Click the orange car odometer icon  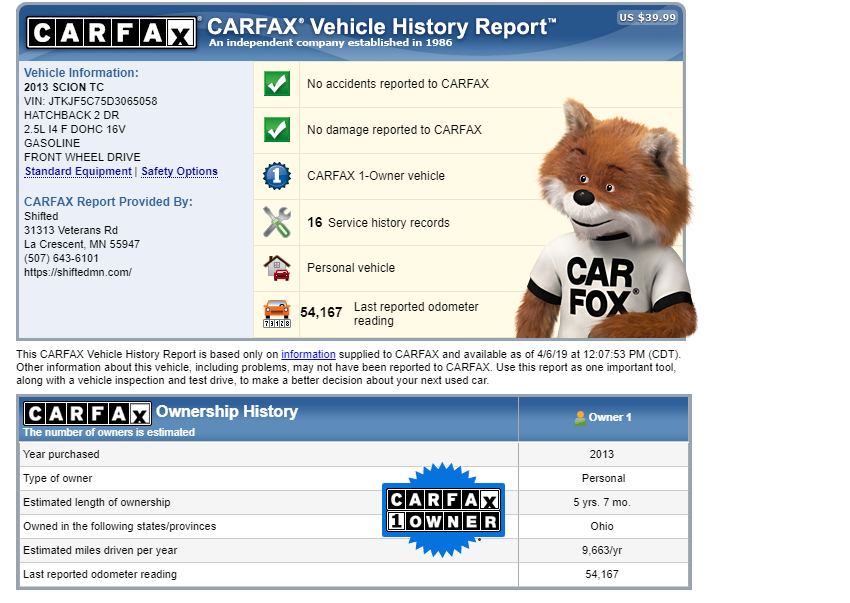277,313
